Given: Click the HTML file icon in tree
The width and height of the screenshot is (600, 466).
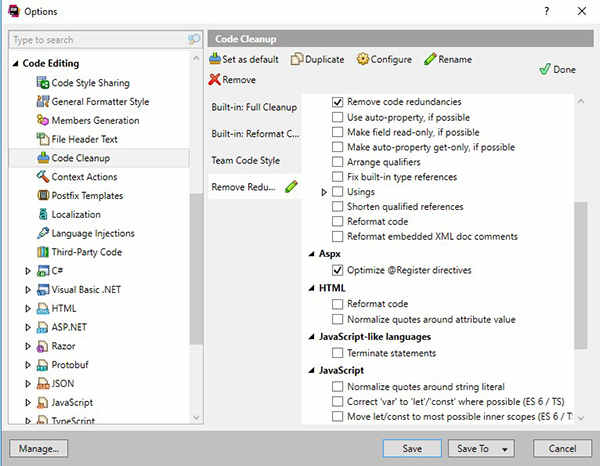Looking at the screenshot, I should click(43, 308).
